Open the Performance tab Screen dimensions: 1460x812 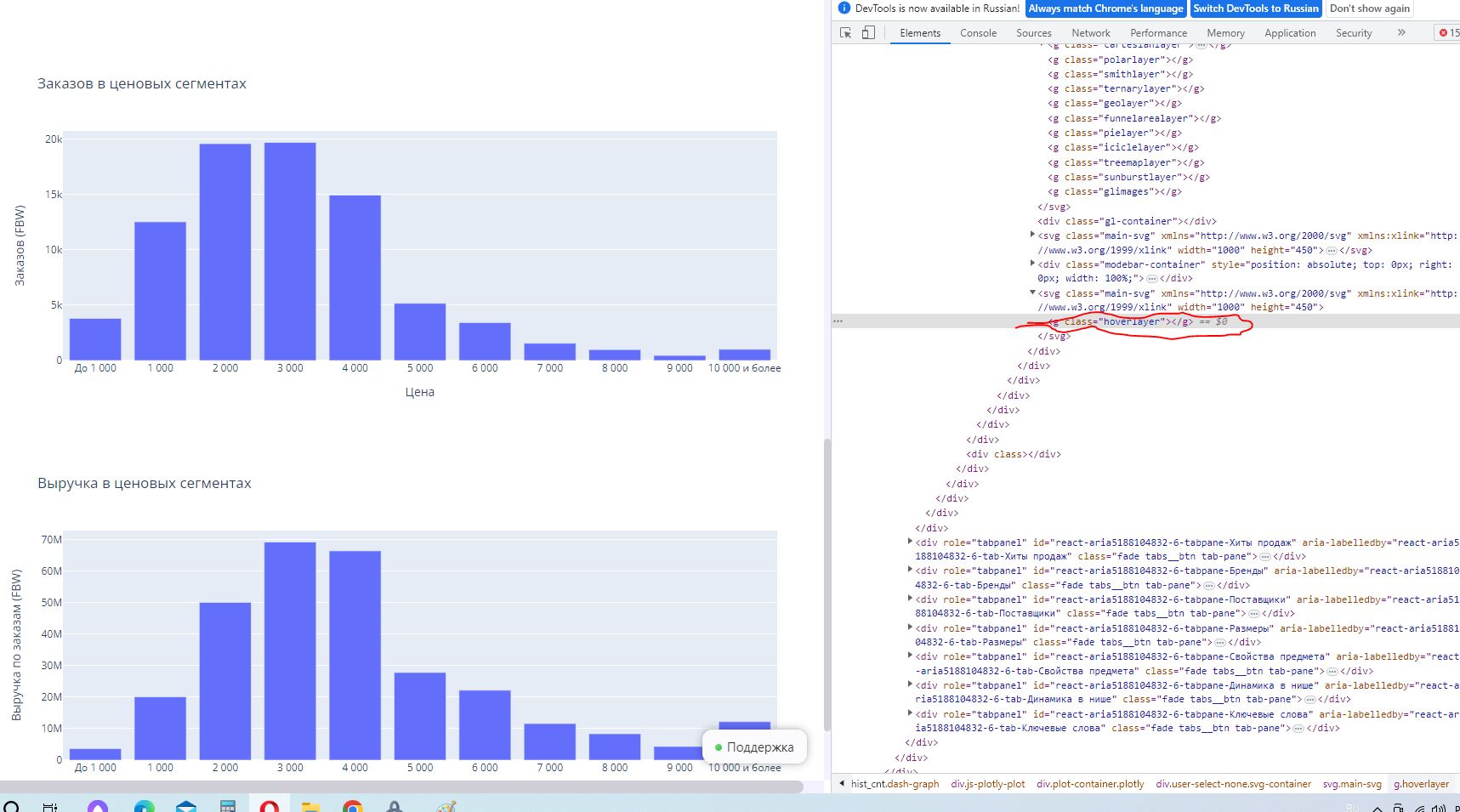click(1158, 33)
